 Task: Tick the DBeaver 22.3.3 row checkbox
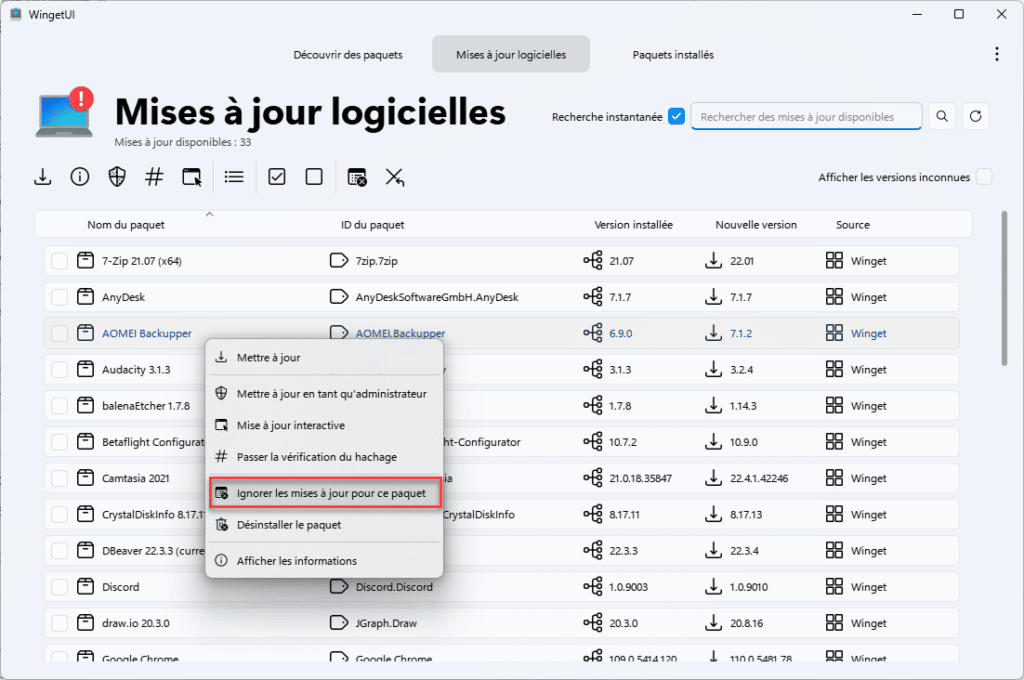[59, 551]
